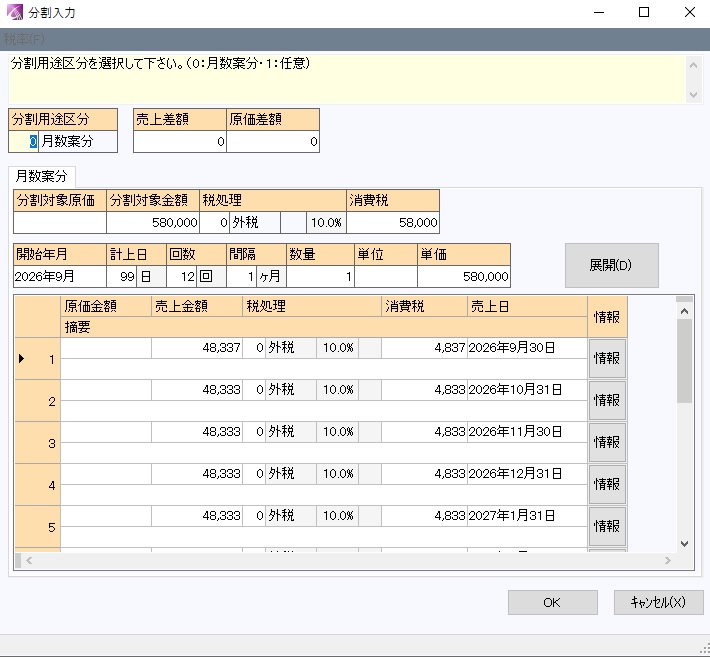The height and width of the screenshot is (657, 710).
Task: Click 分割対象金額 field showing 580,000
Action: pos(153,222)
